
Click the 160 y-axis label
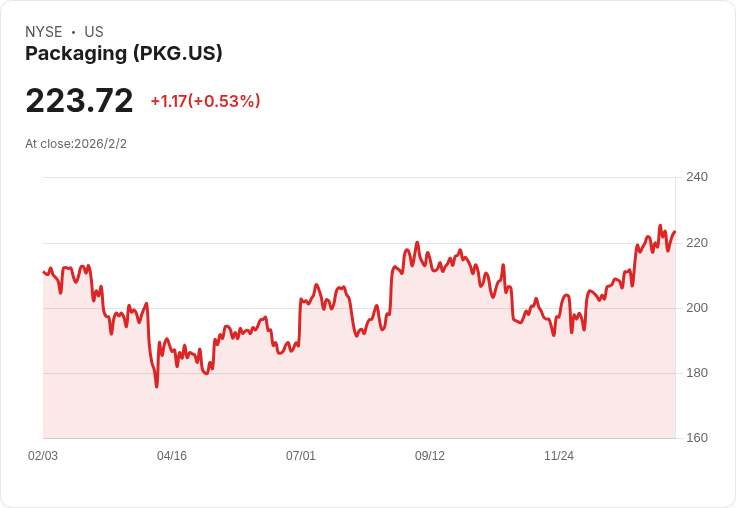coord(696,438)
